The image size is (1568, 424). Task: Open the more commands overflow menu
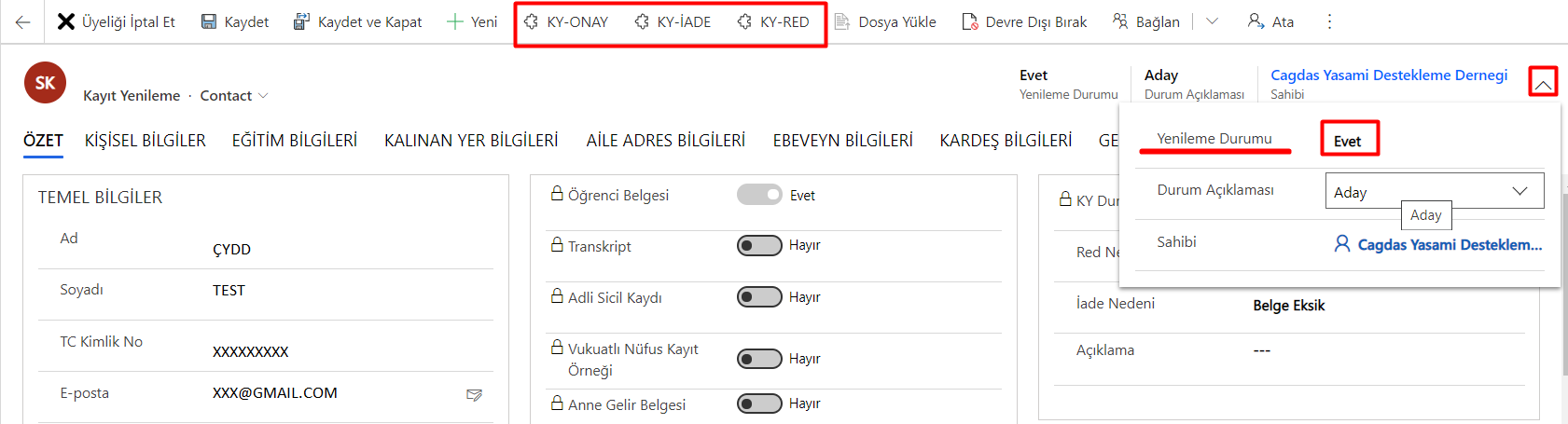pos(1329,21)
